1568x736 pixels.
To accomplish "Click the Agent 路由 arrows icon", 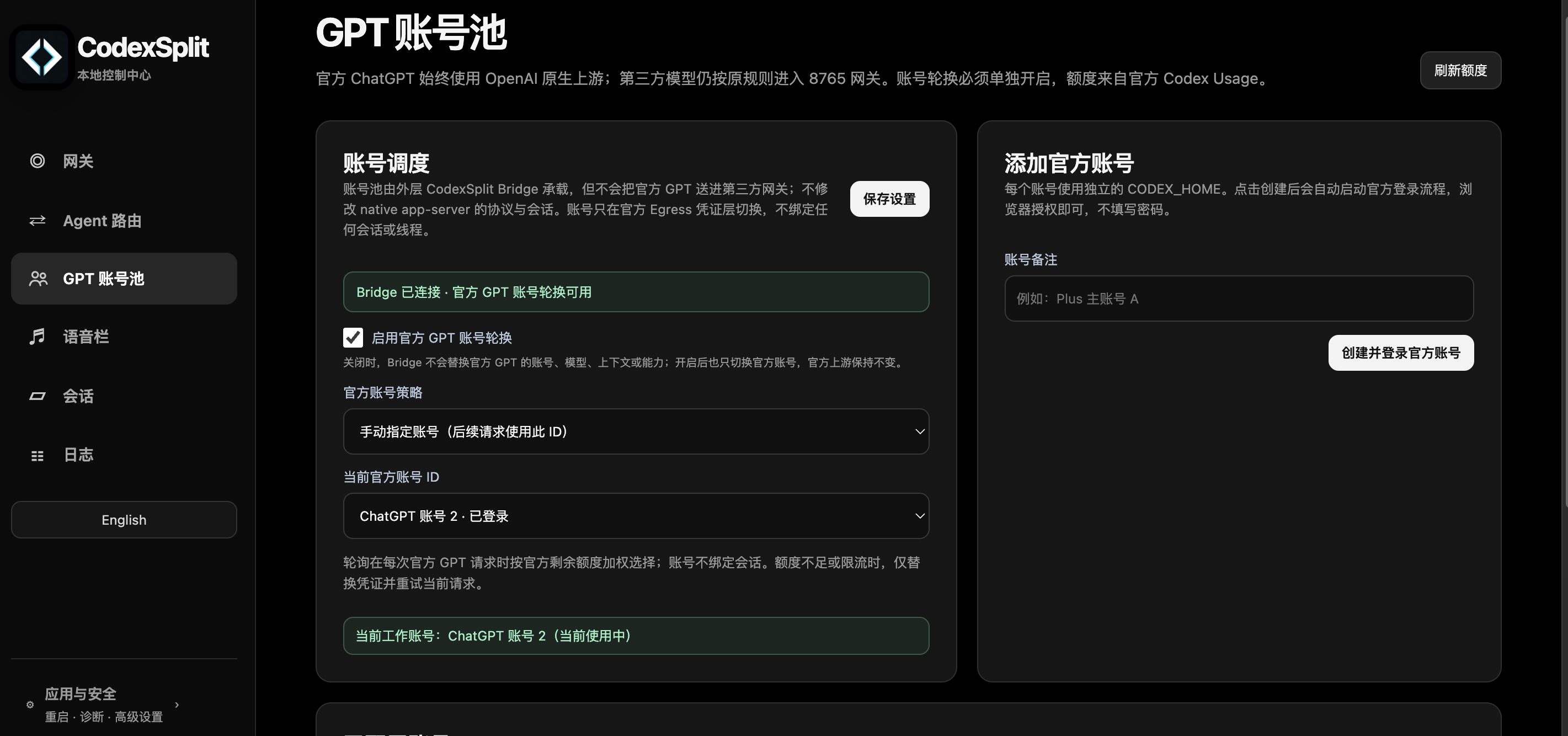I will tap(37, 220).
